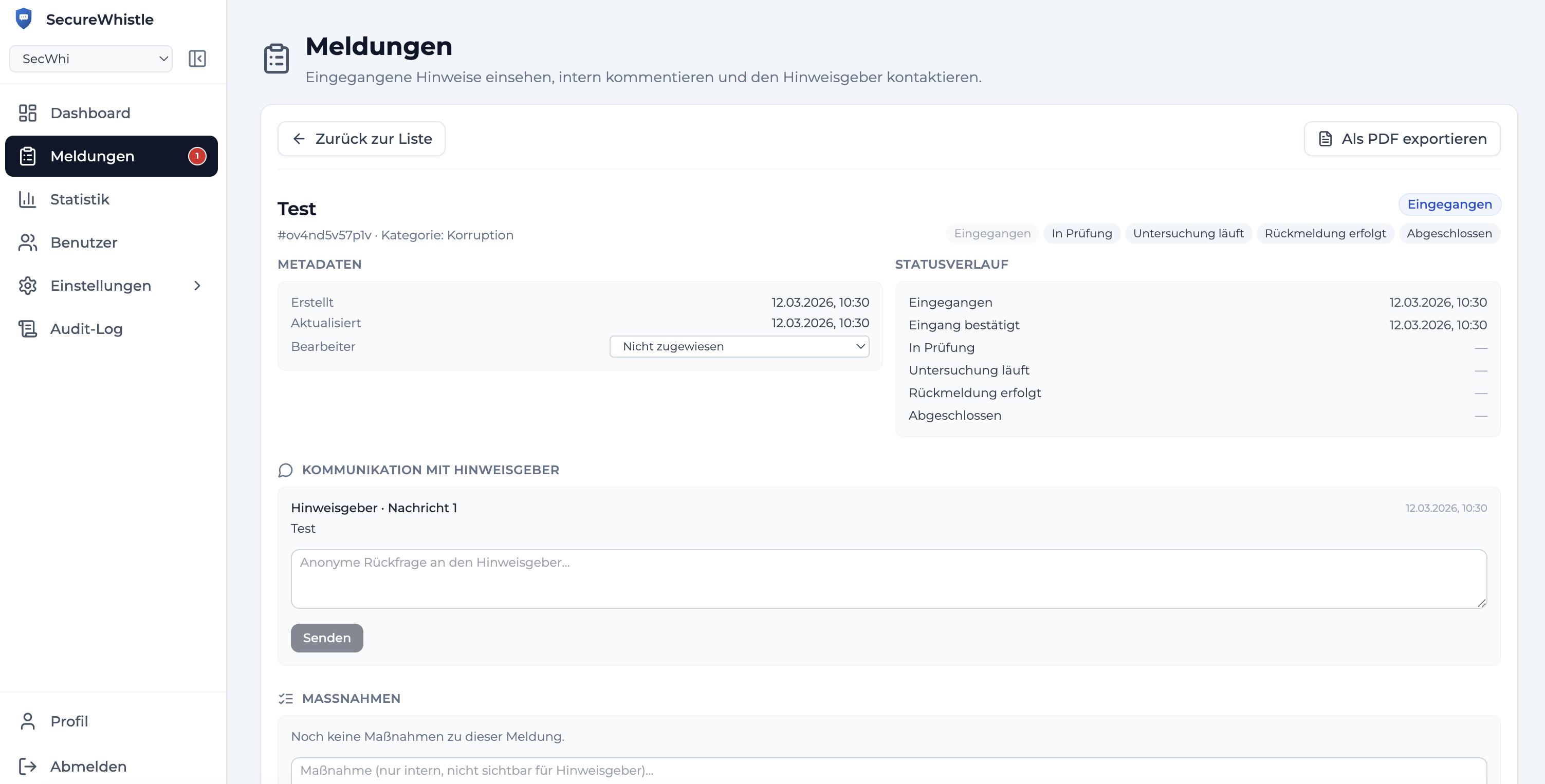Click the Dashboard grid icon
The height and width of the screenshot is (784, 1545).
pyautogui.click(x=28, y=113)
